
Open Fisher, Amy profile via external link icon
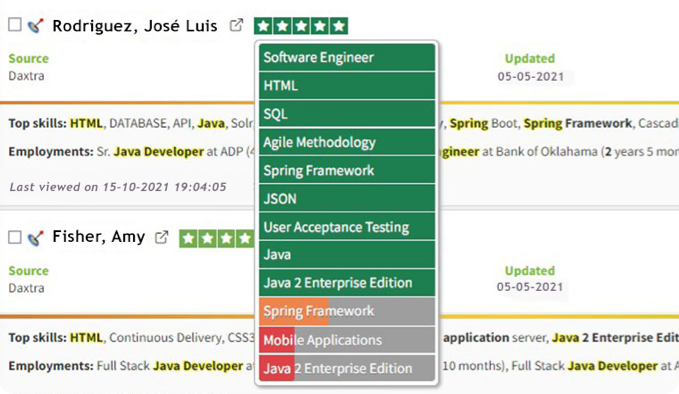[162, 237]
